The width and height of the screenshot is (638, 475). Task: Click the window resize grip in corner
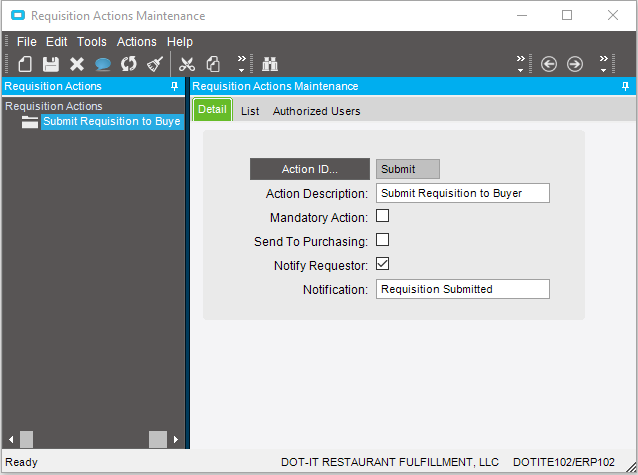tap(631, 467)
